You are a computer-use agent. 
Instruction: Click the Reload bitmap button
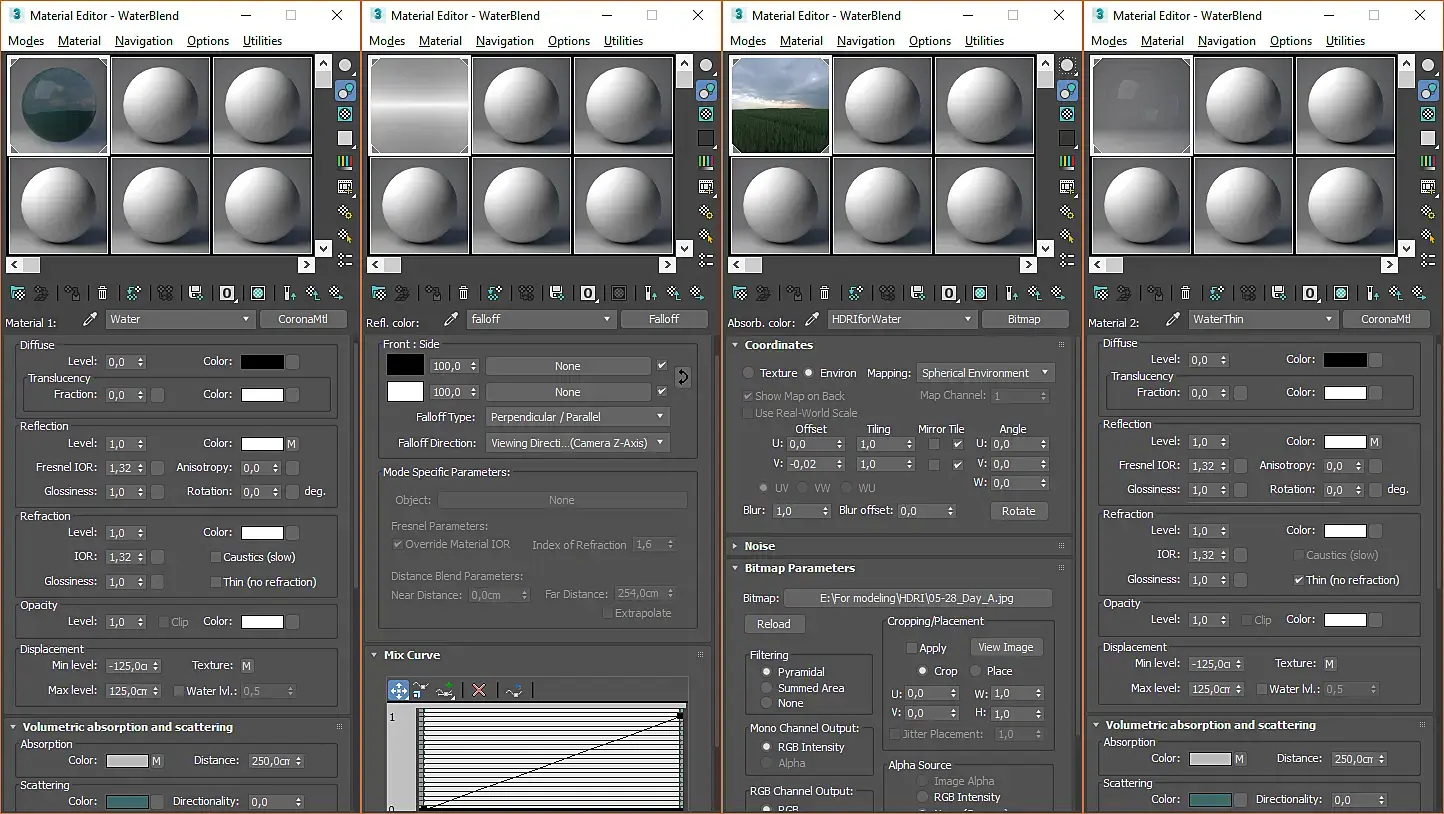pyautogui.click(x=774, y=624)
